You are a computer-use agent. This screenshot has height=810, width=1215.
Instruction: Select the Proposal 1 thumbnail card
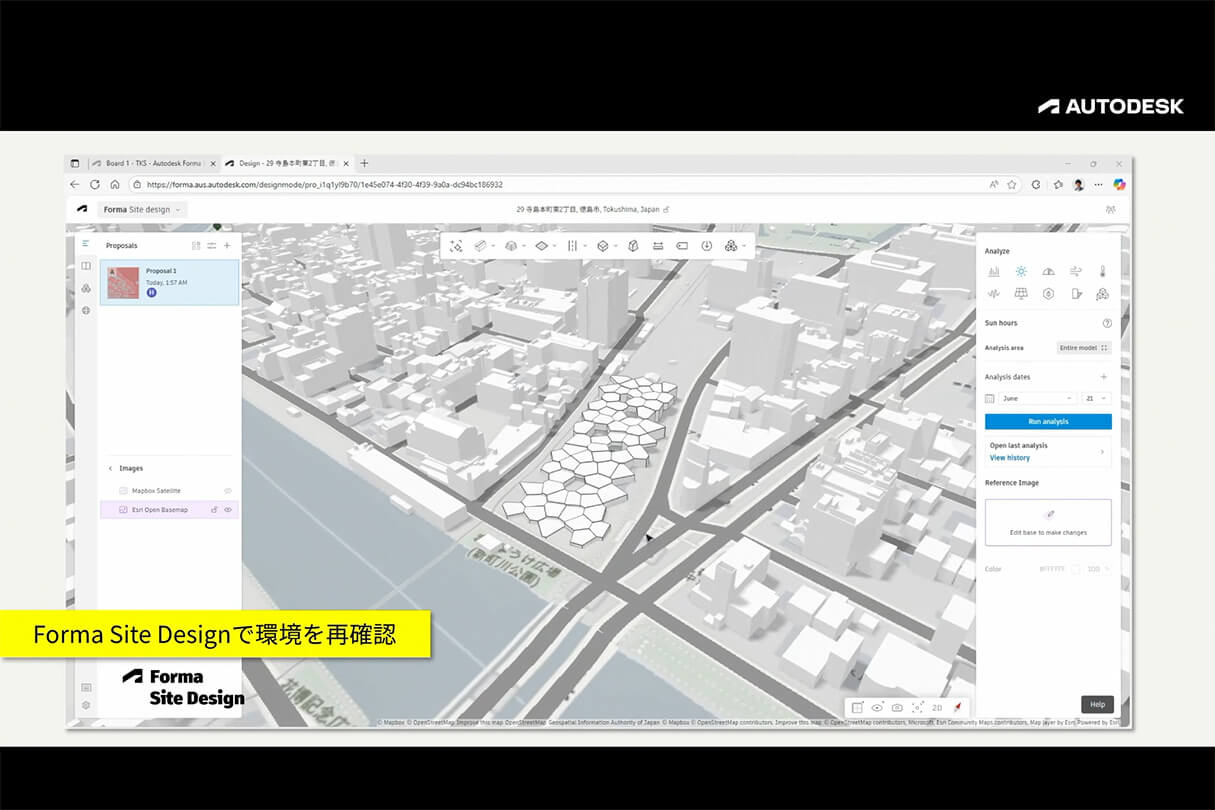169,282
